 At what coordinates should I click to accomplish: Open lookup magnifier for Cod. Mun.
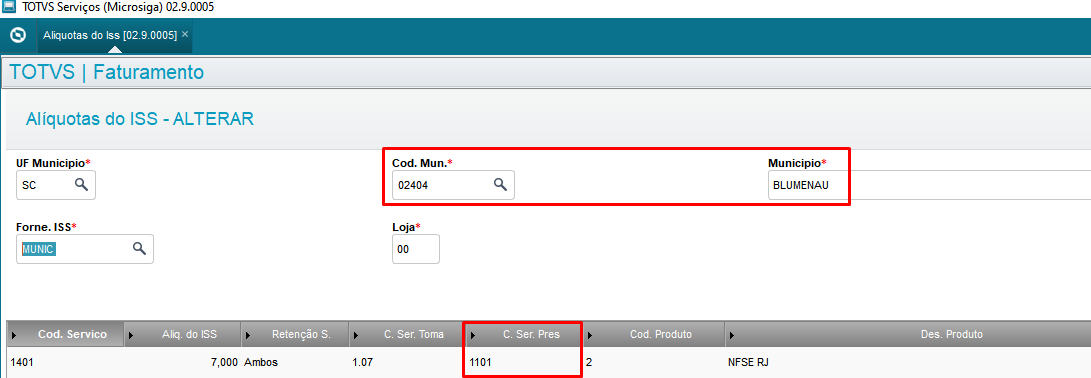pos(500,184)
